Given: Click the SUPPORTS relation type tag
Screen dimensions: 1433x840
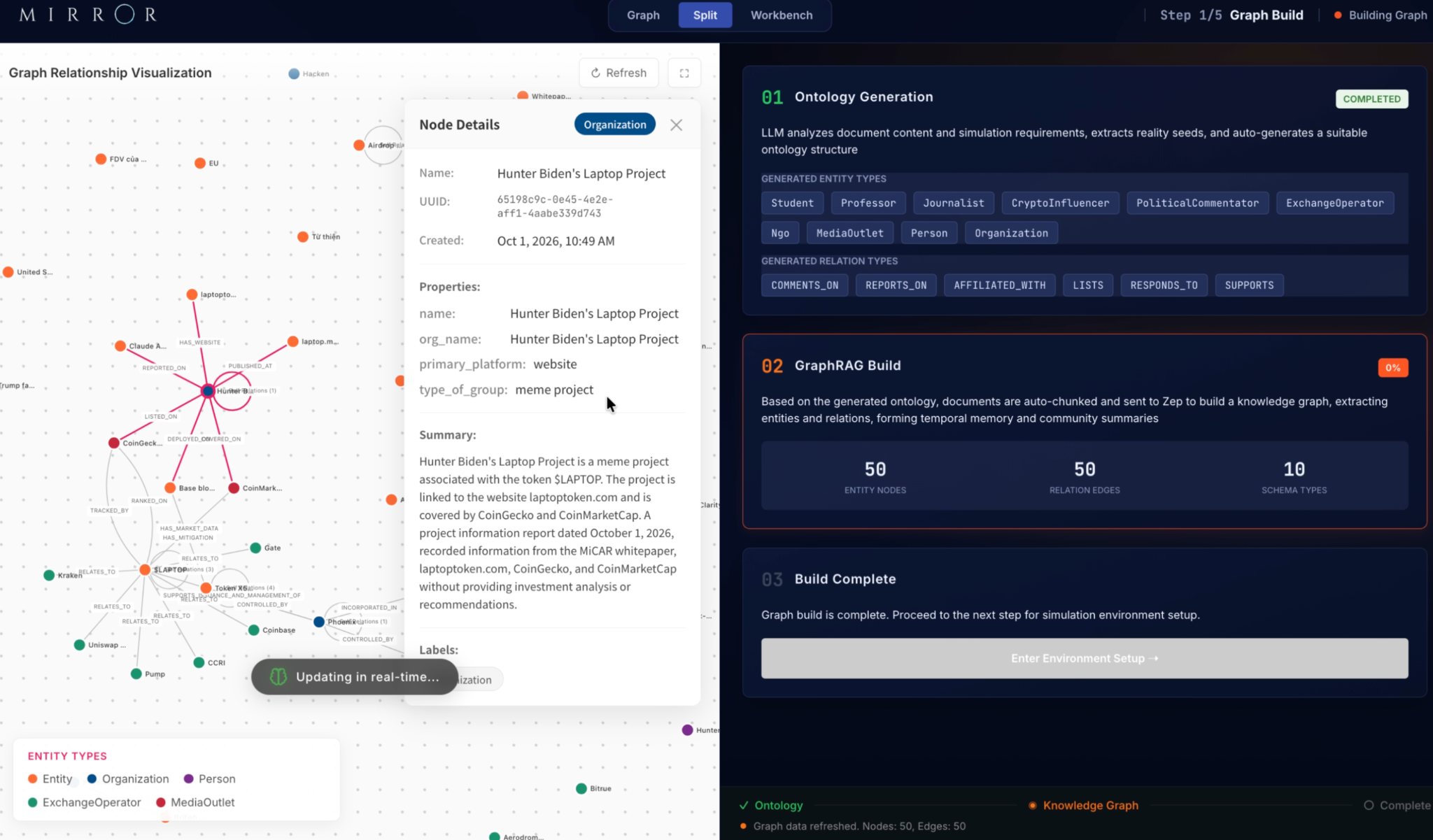Looking at the screenshot, I should [x=1249, y=285].
